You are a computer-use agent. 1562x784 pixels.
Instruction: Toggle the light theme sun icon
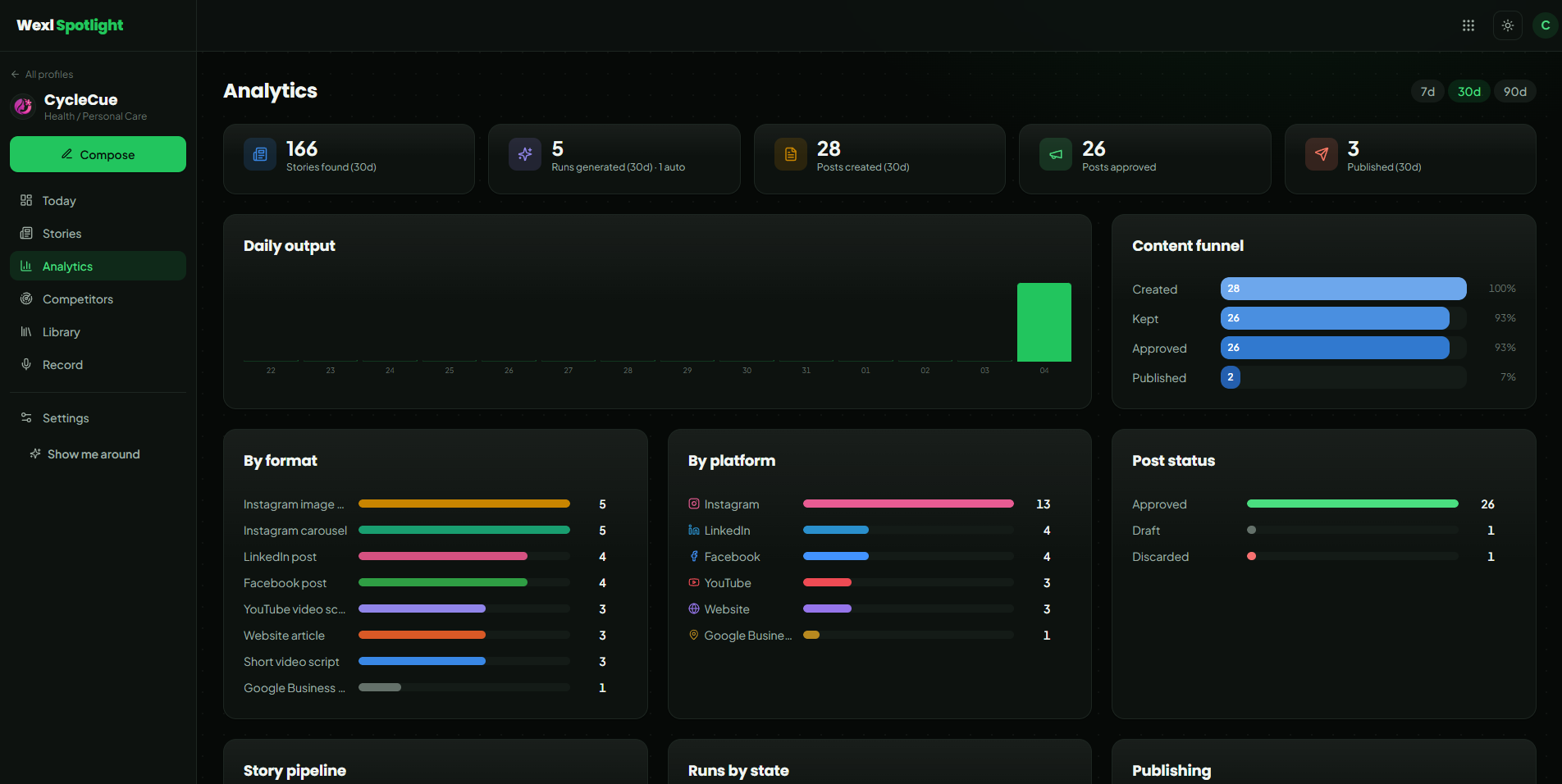(x=1508, y=25)
